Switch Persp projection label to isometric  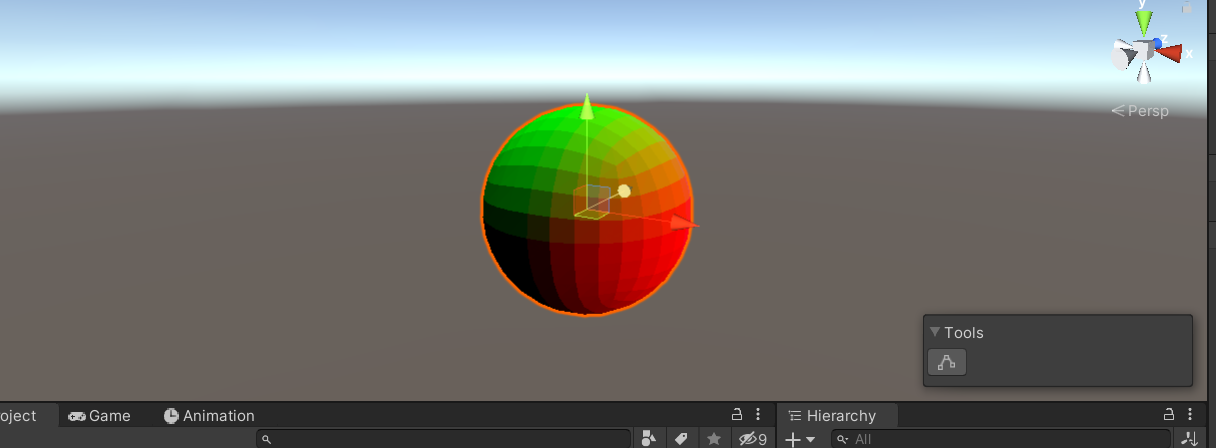coord(1140,111)
